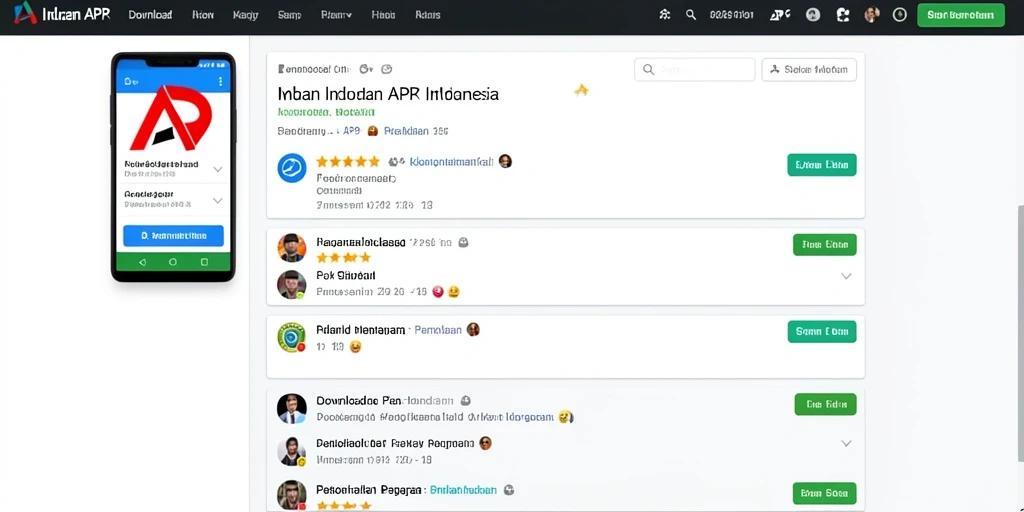Open the blue 'Kiontontaimanfail' link
The height and width of the screenshot is (512, 1024).
451,161
